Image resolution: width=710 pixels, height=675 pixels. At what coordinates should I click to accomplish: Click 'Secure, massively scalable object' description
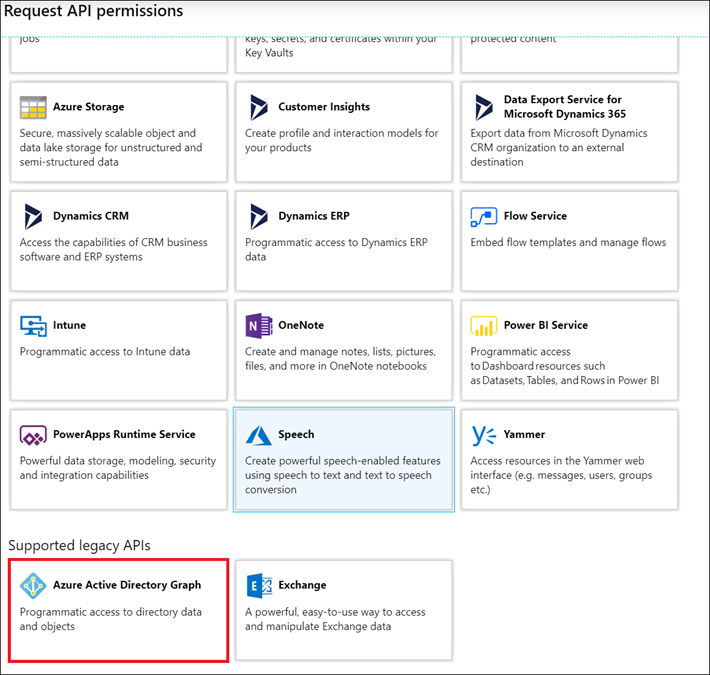point(111,148)
